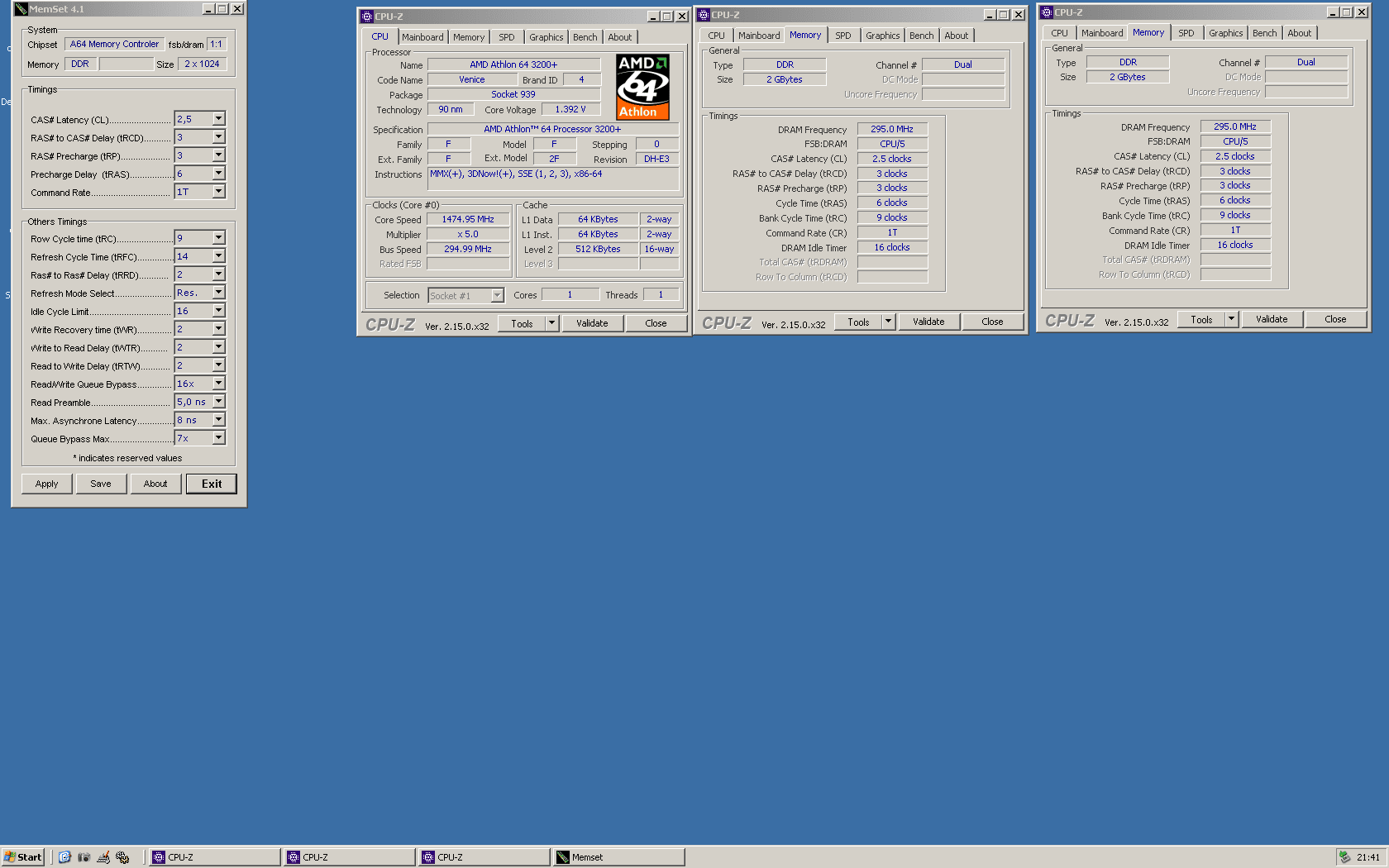Open Mainboard tab in the middle CPU-Z window
This screenshot has height=868, width=1389.
click(759, 36)
